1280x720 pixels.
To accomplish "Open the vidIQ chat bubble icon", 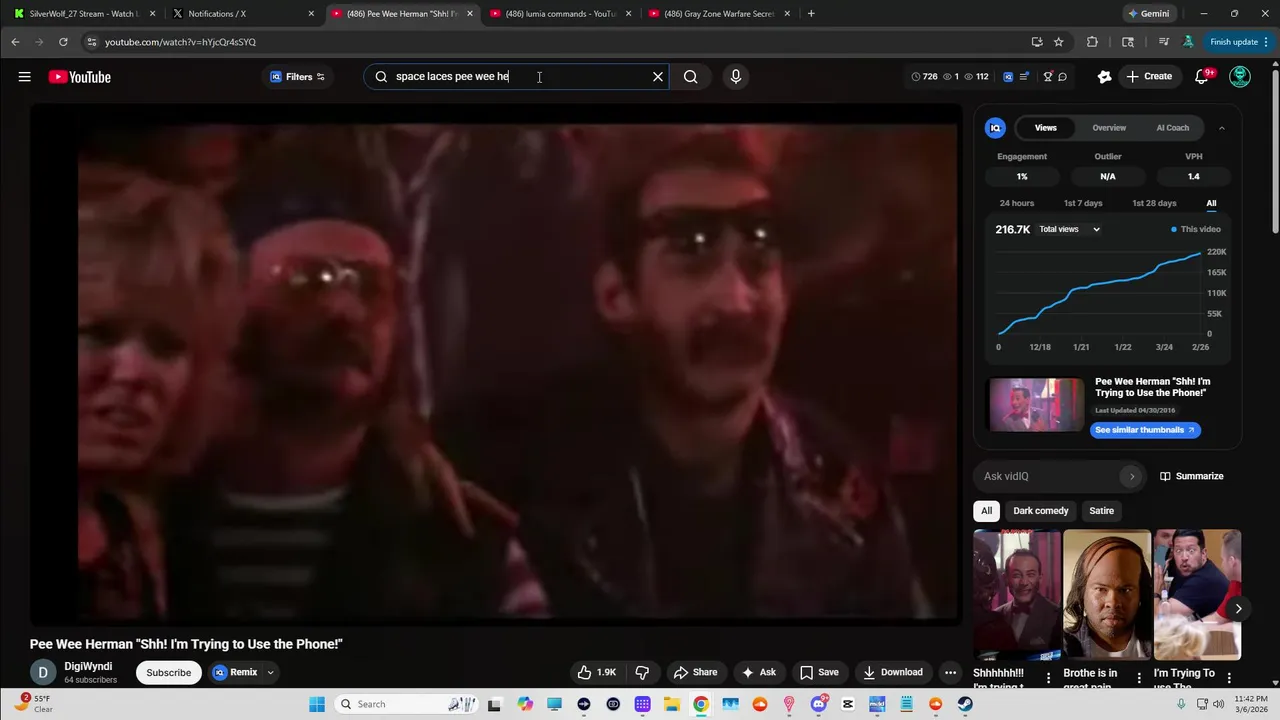I will [x=1062, y=77].
